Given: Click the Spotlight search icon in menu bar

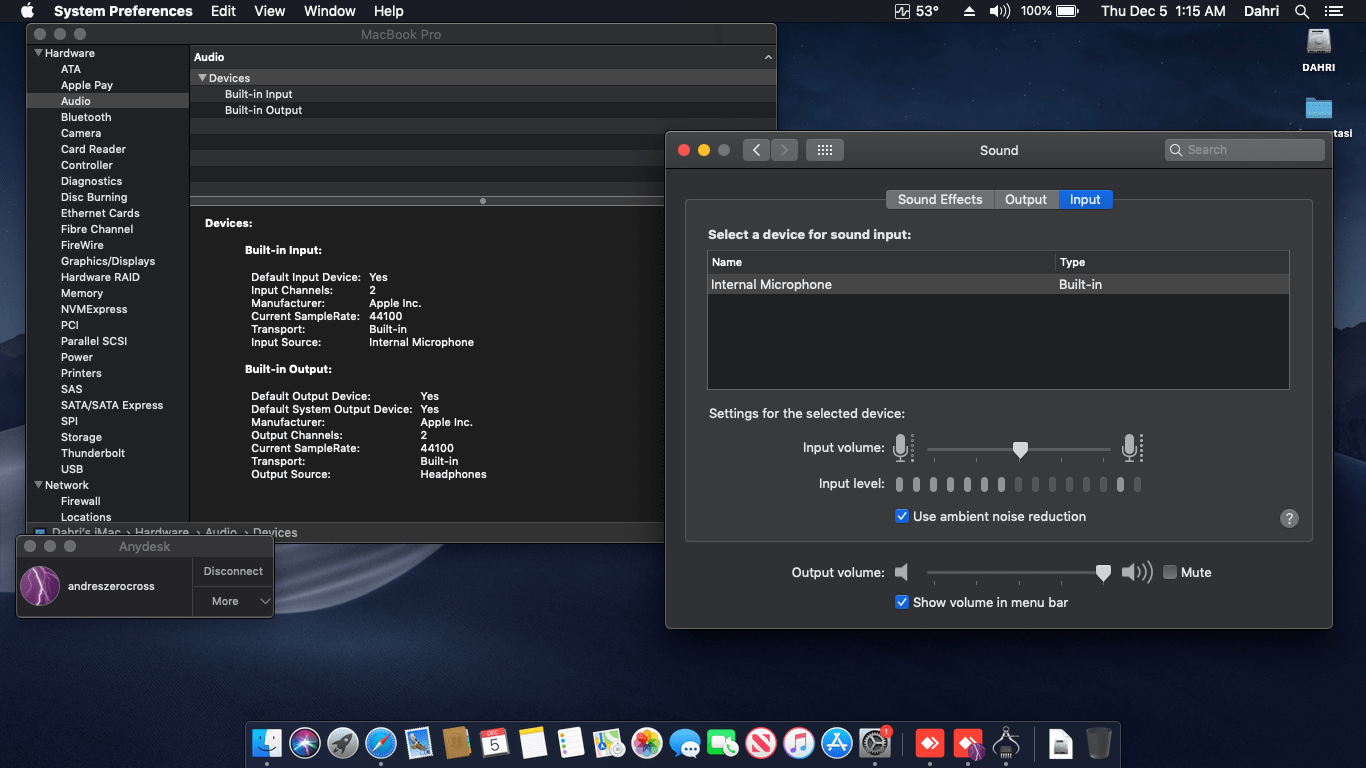Looking at the screenshot, I should pos(1301,11).
